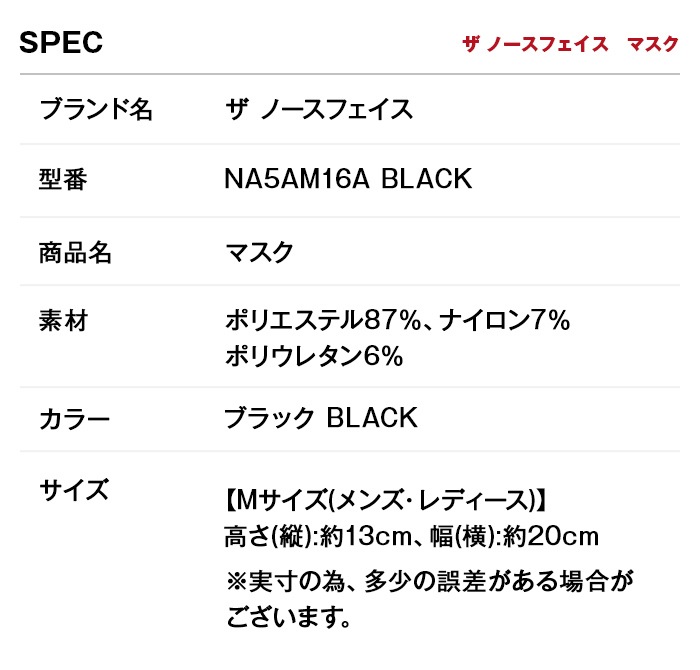
Task: Click the 商品名 row label
Action: pyautogui.click(x=75, y=252)
